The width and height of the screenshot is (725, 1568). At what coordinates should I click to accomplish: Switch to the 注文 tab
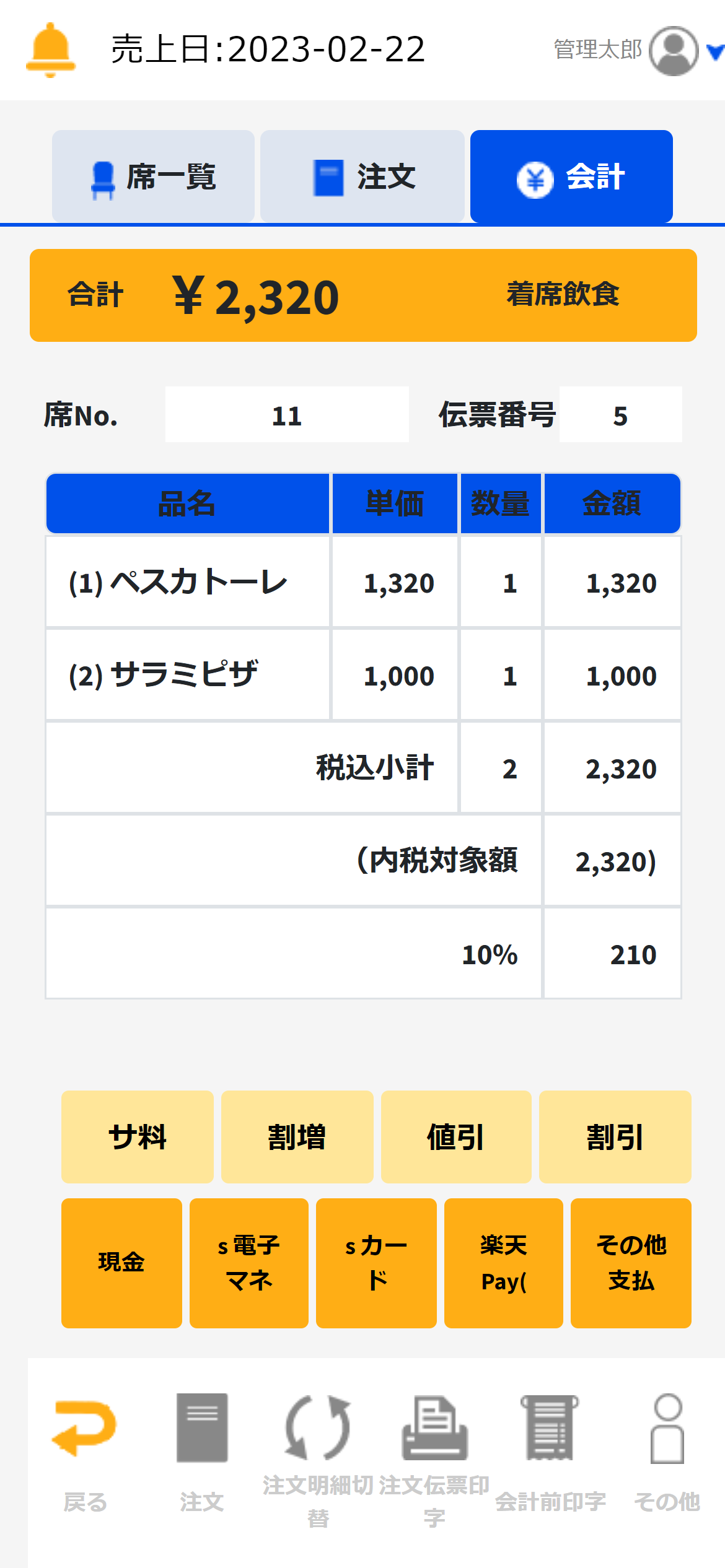coord(362,176)
